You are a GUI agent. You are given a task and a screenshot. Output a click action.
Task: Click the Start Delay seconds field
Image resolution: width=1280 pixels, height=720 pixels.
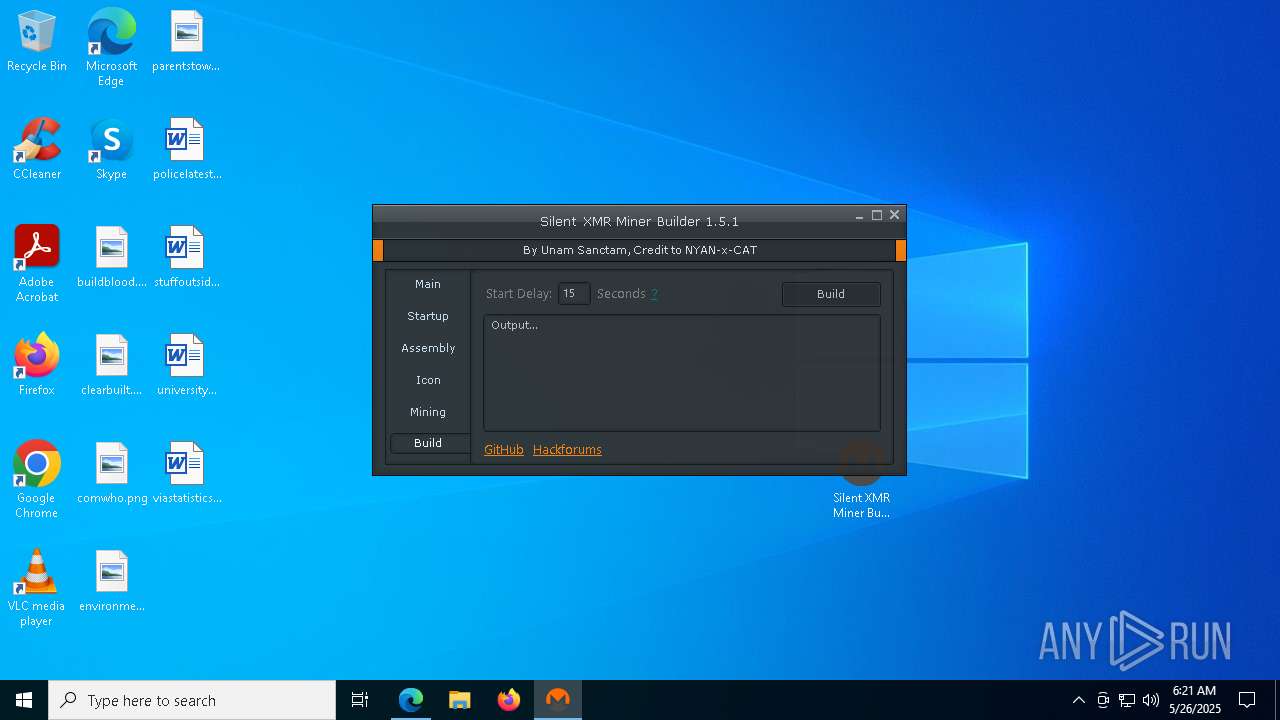pos(574,294)
